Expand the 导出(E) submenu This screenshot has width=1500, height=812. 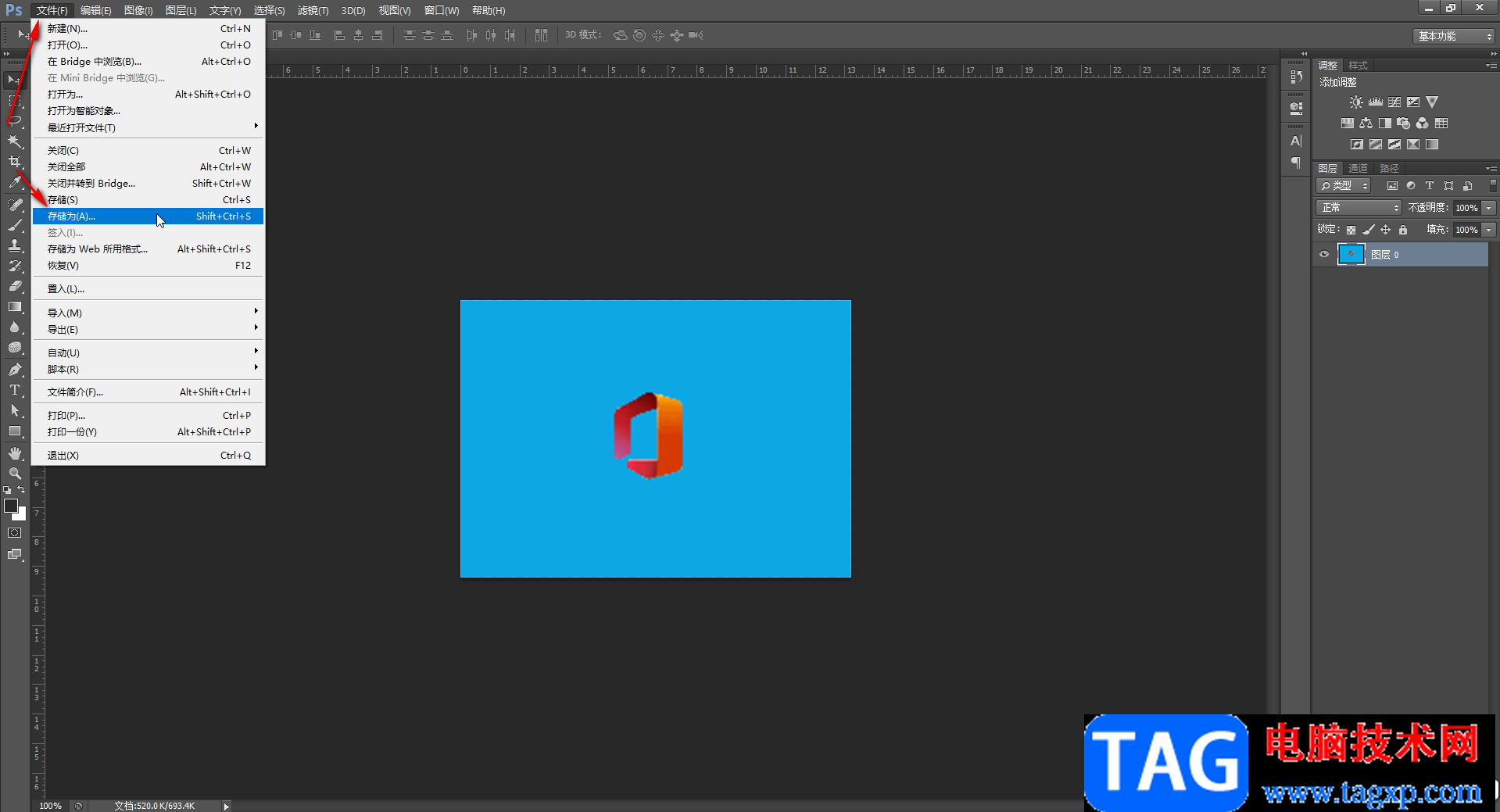(x=148, y=329)
